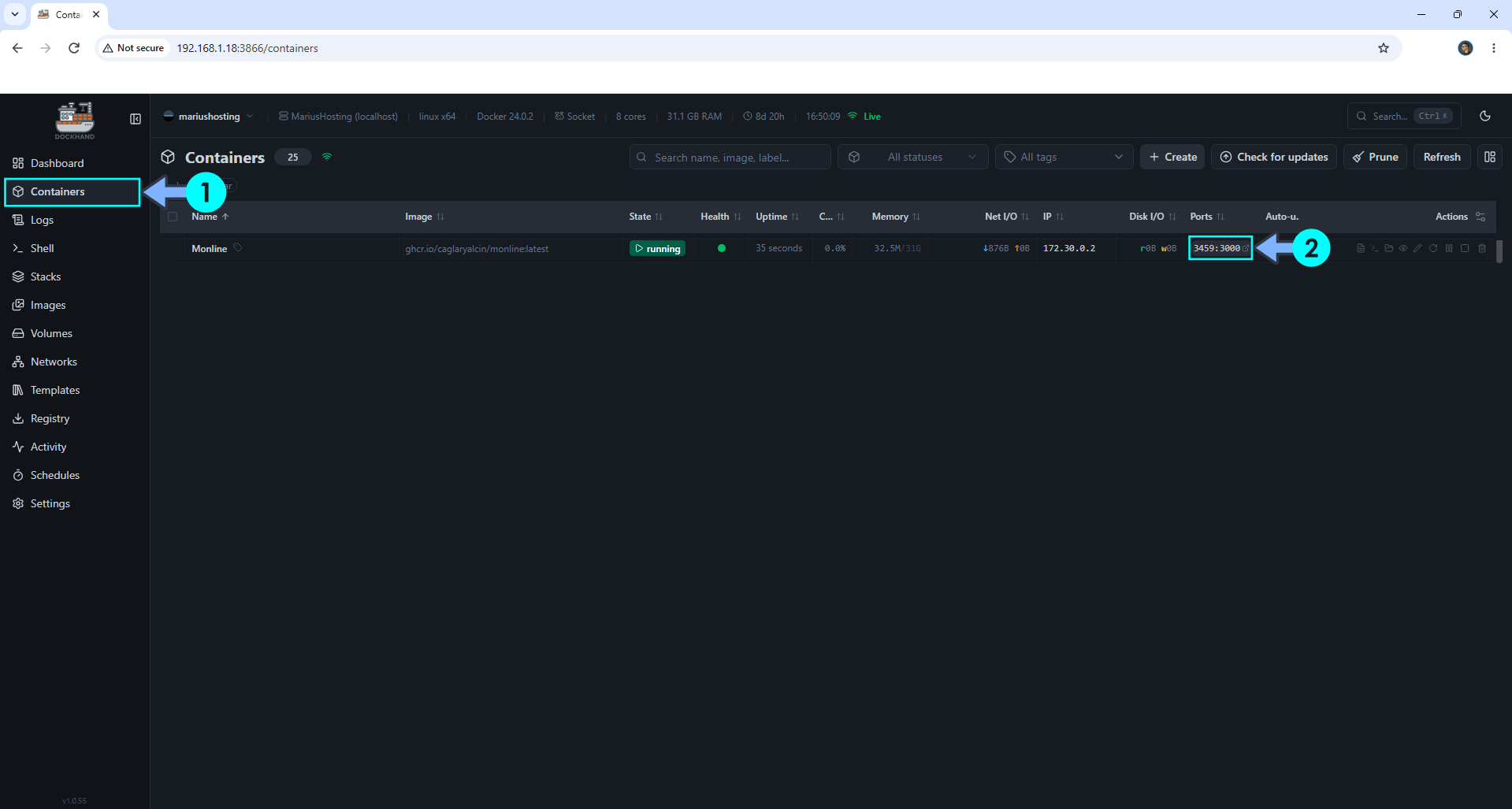Bookmark this page with the star icon

[x=1384, y=48]
